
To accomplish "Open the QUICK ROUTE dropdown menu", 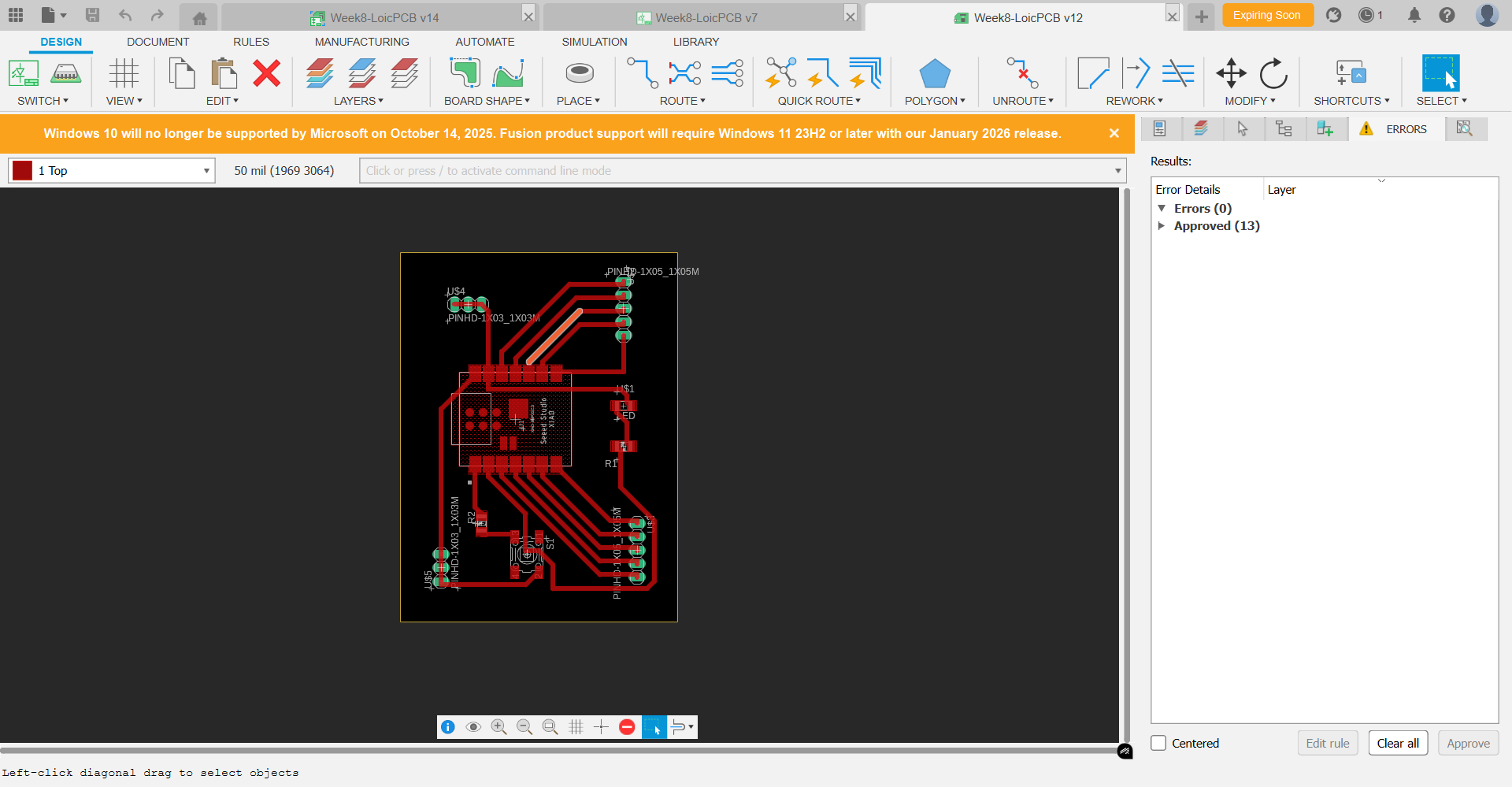I will click(819, 101).
